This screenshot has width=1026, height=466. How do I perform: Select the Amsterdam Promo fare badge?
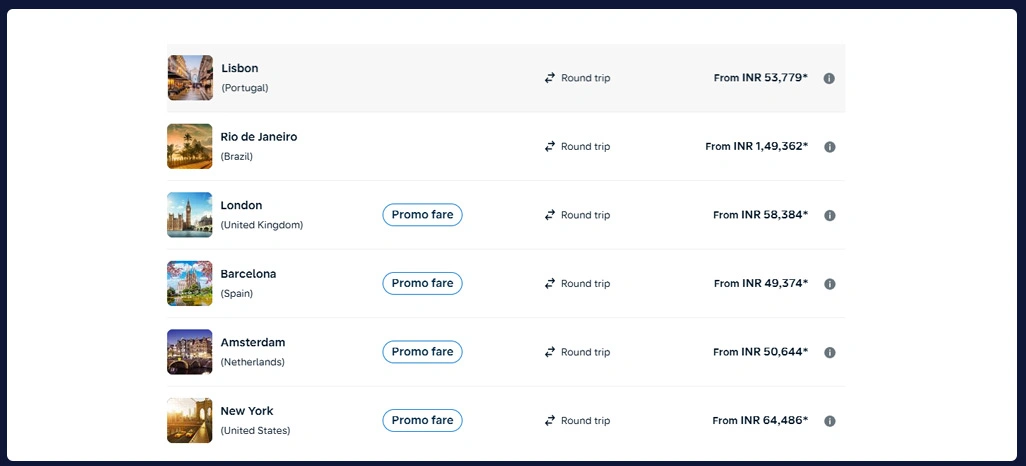tap(422, 352)
